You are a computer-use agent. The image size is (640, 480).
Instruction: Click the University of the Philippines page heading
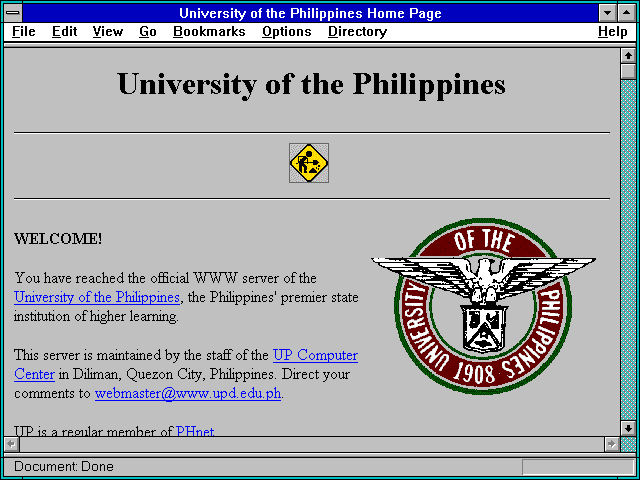(311, 84)
